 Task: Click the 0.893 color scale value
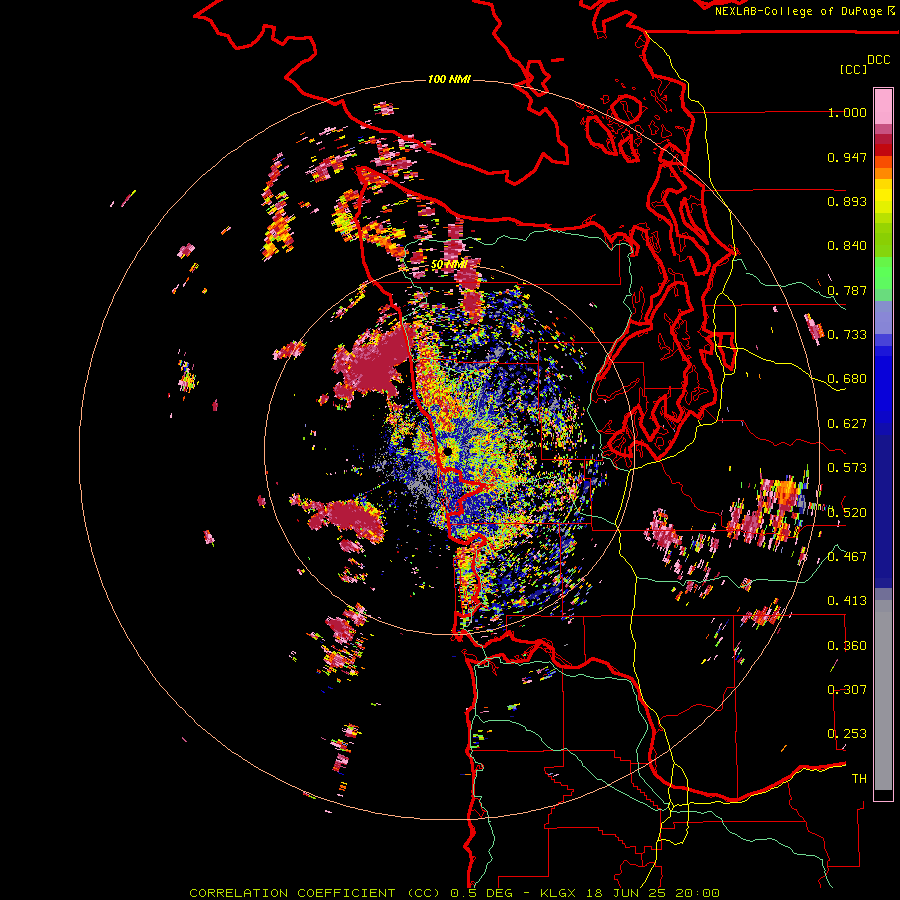[847, 201]
